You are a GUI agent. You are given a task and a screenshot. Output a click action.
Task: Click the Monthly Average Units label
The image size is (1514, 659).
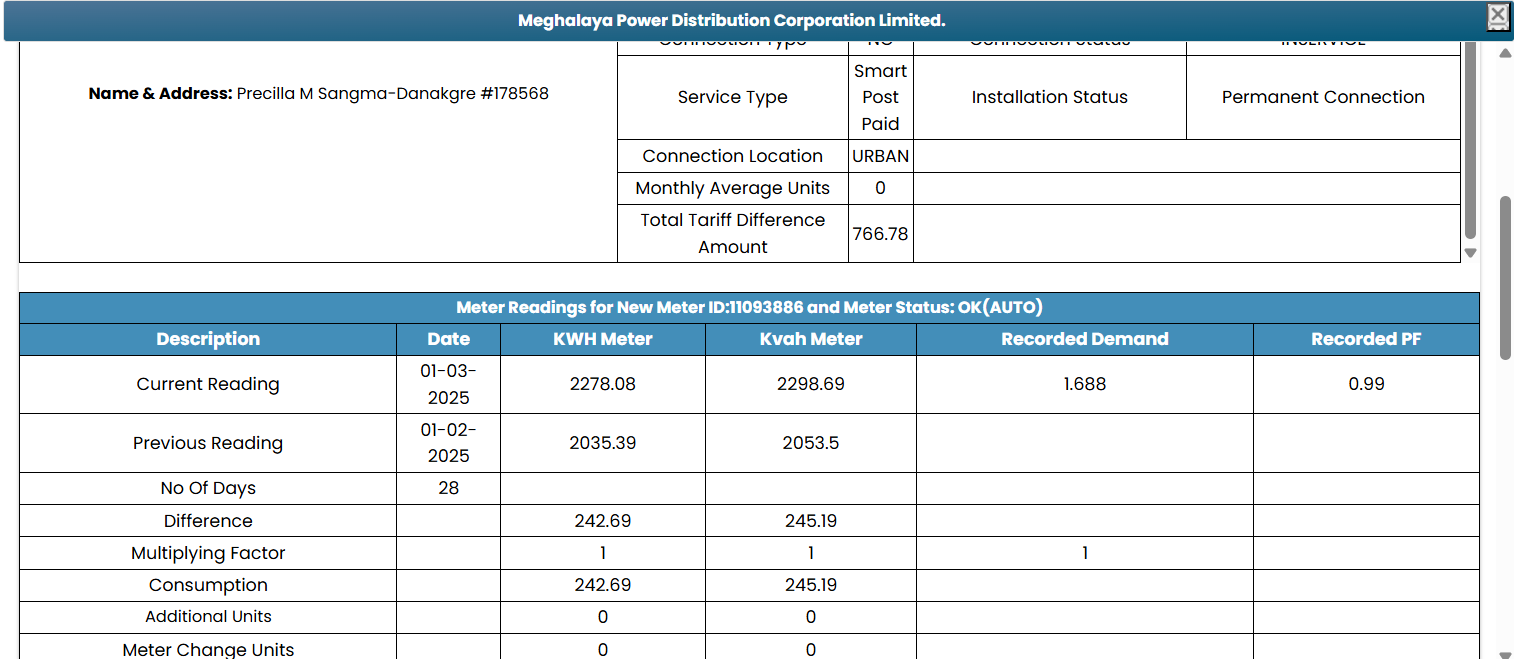pos(732,188)
